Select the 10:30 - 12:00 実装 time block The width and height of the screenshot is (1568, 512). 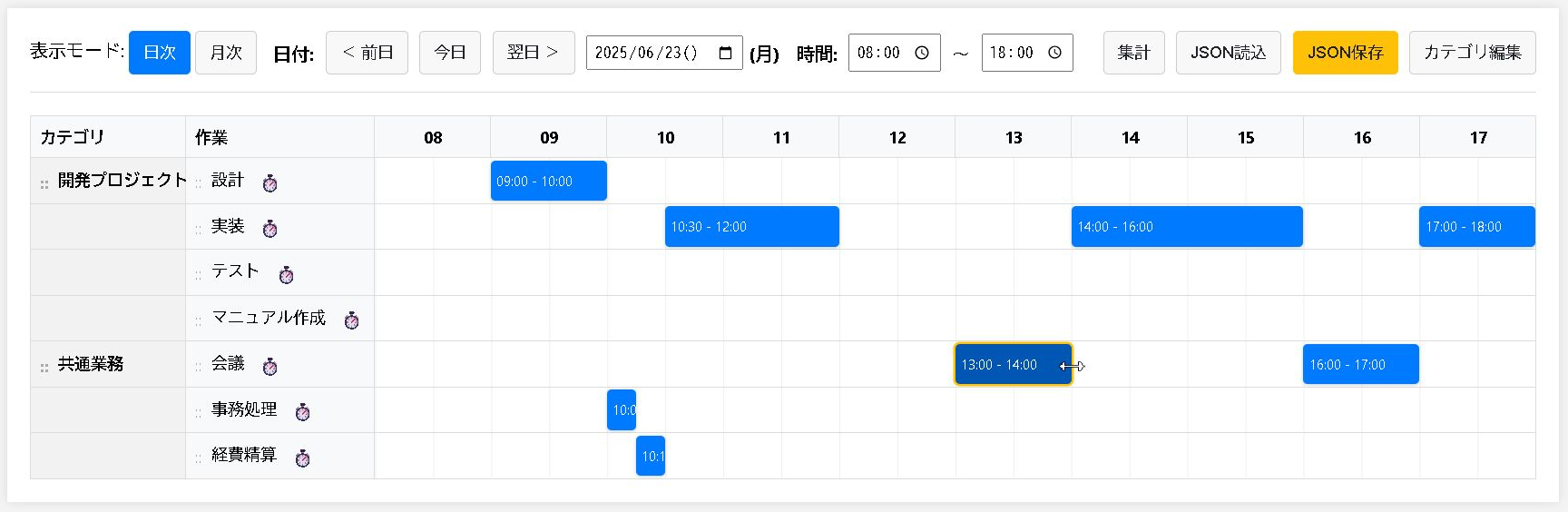coord(752,226)
